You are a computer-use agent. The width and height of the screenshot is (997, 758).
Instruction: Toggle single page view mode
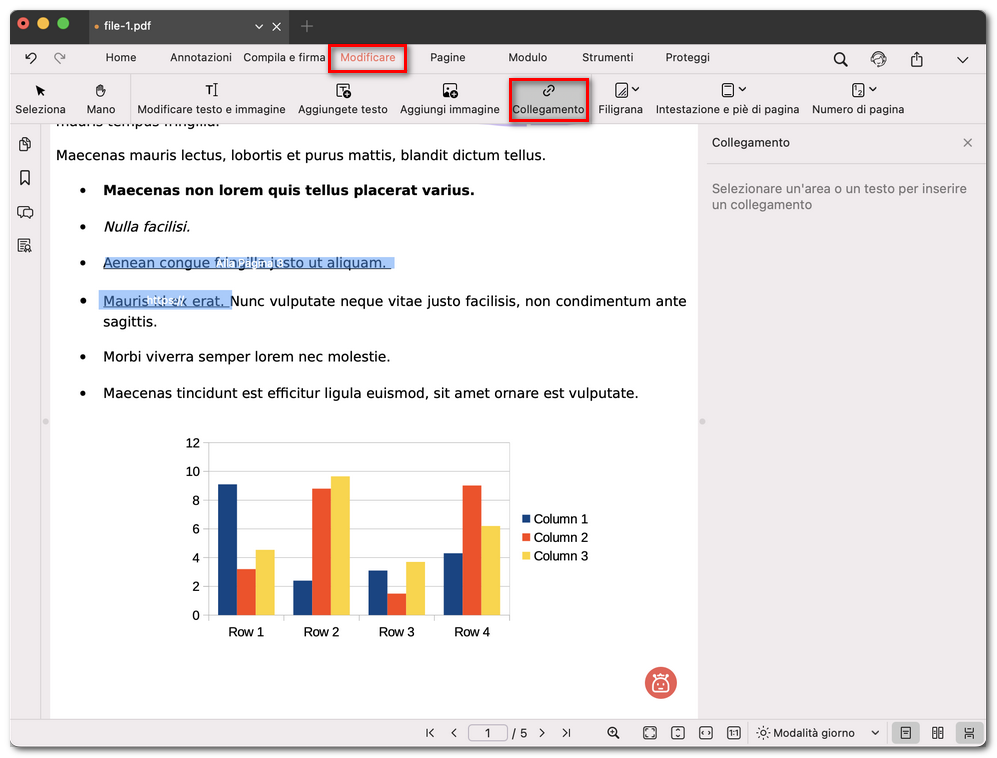tap(905, 733)
